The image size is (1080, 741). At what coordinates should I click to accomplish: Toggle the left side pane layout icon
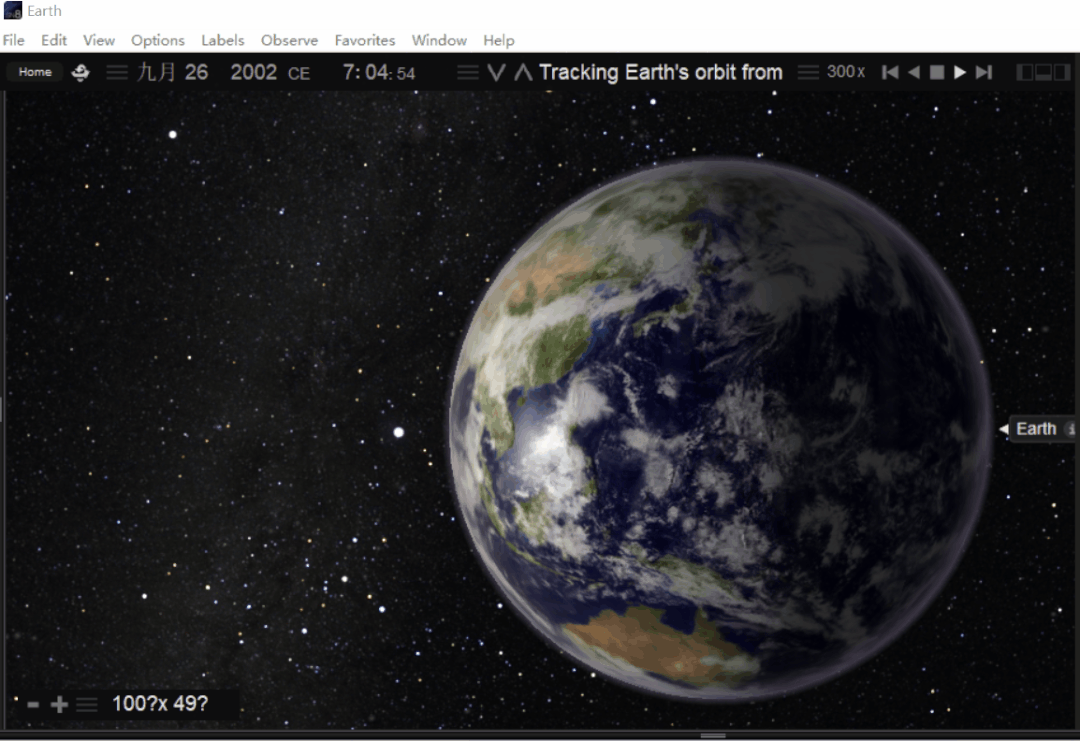(1025, 72)
